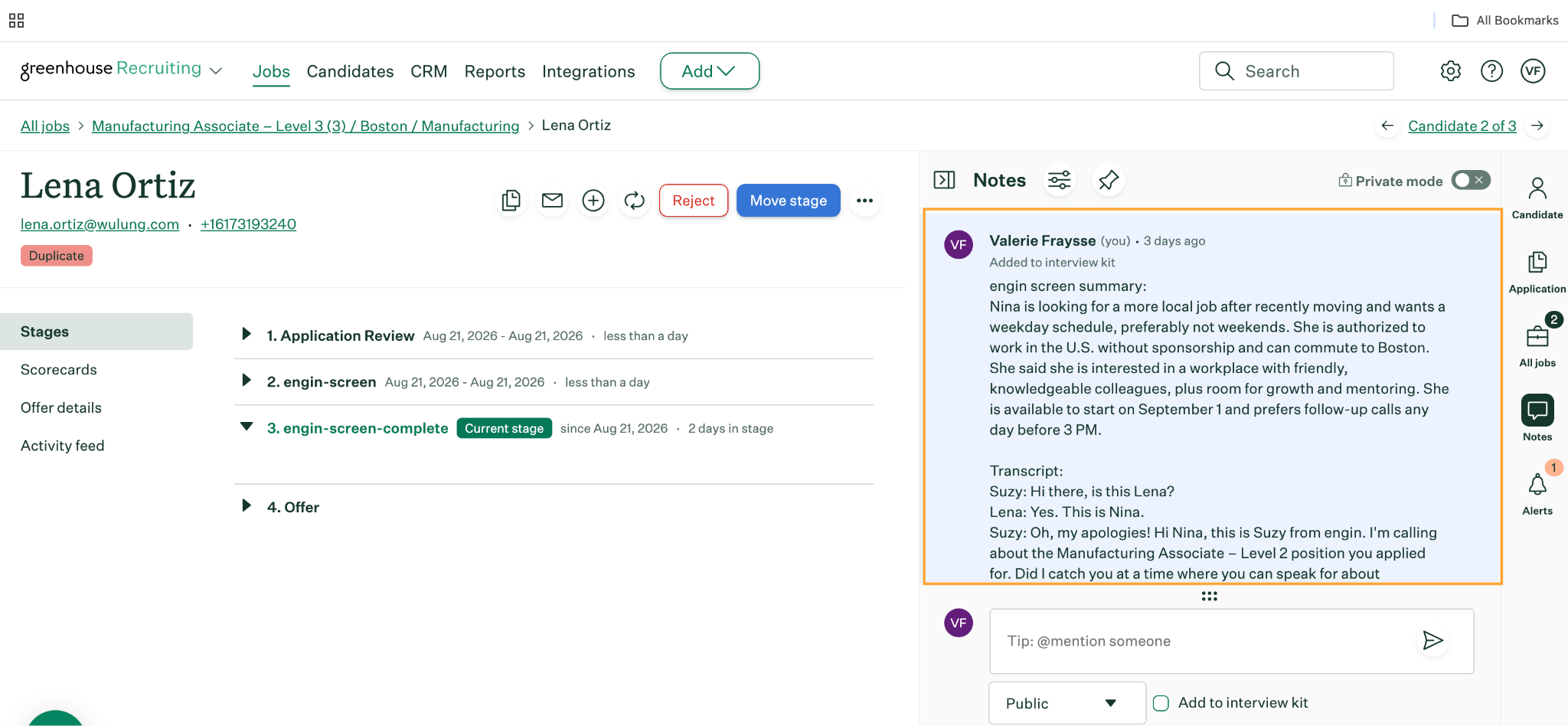This screenshot has width=1568, height=726.
Task: Open the Jobs nav tab
Action: (271, 71)
